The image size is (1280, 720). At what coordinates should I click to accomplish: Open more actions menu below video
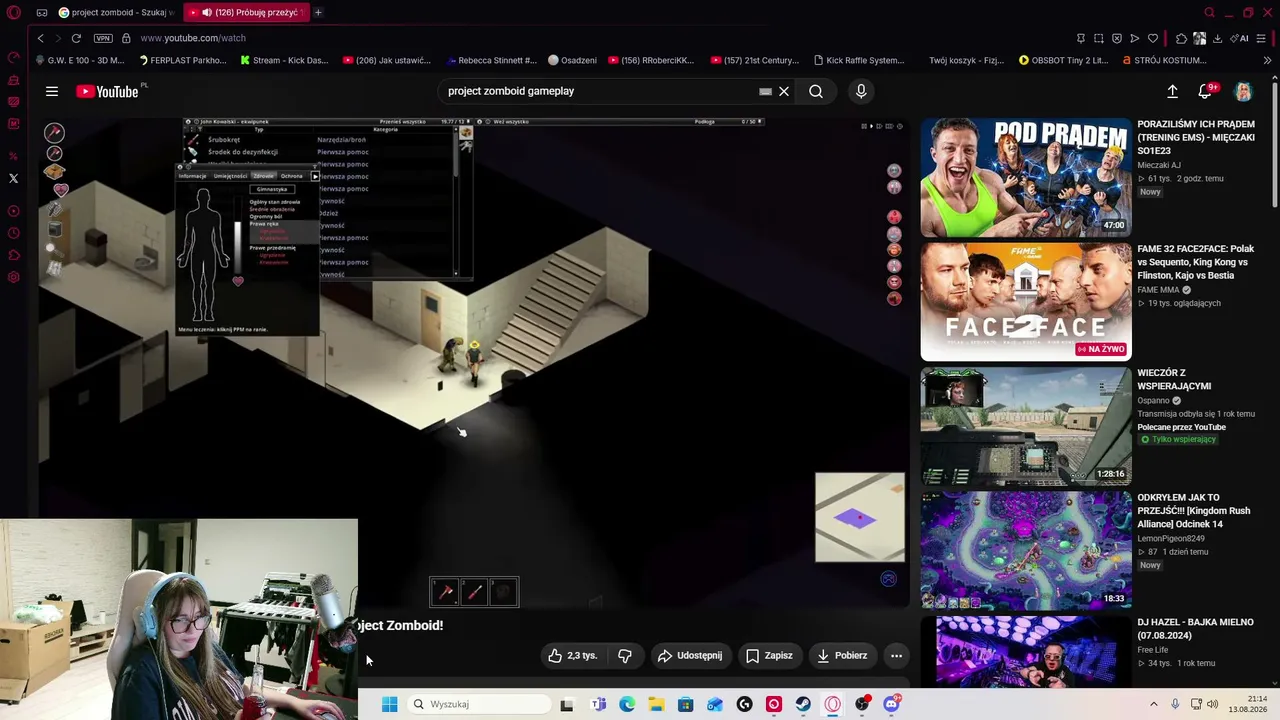point(896,656)
